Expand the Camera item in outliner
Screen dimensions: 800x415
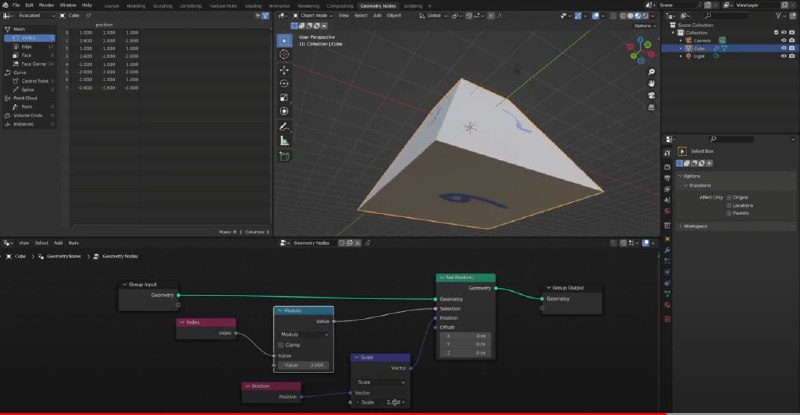point(681,40)
